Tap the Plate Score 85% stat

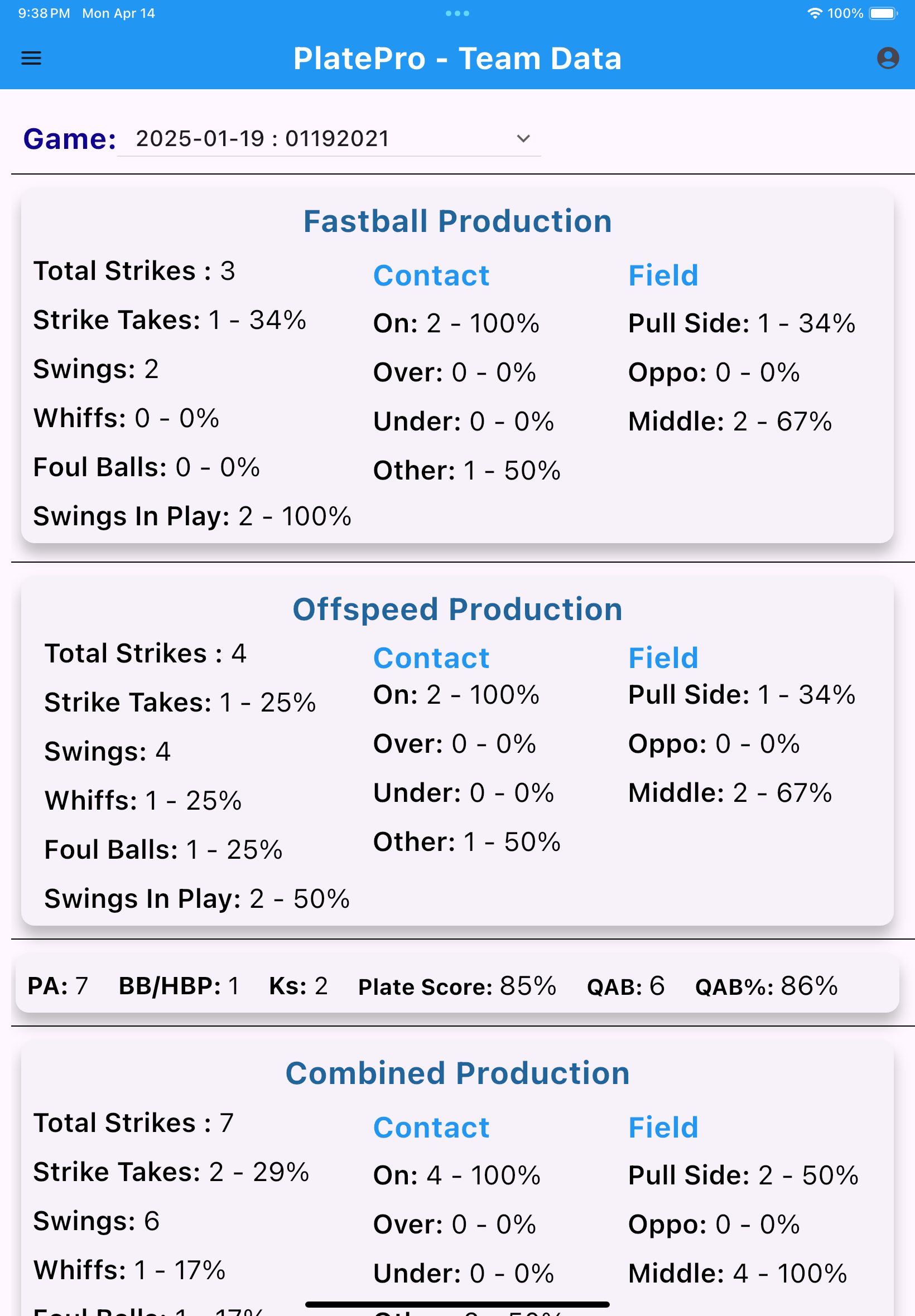(457, 986)
